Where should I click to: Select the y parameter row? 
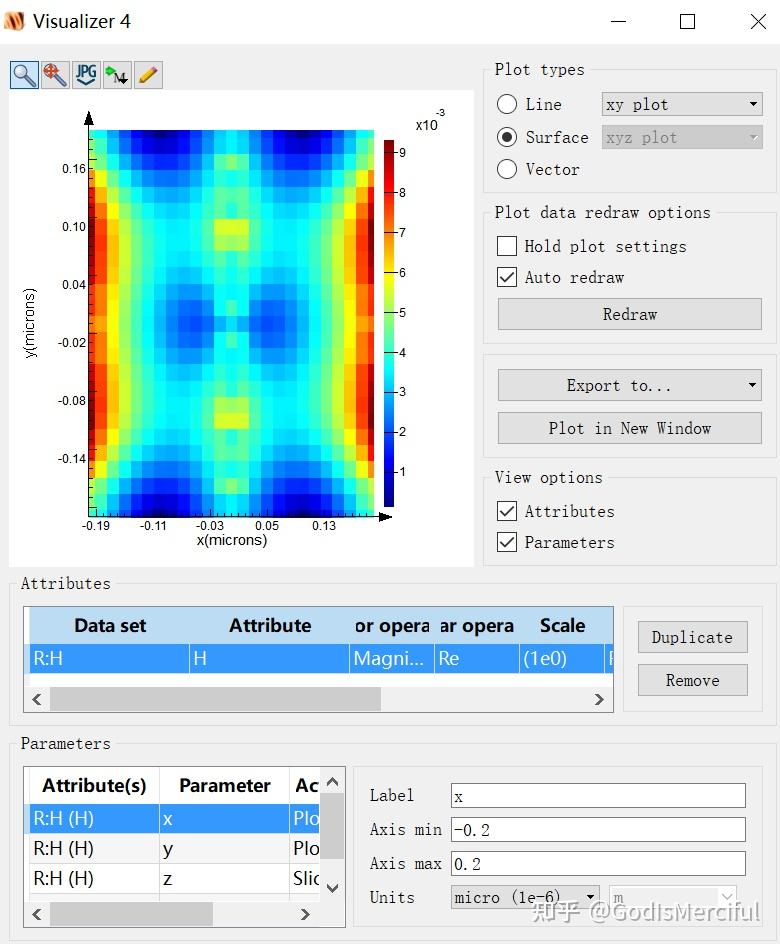176,848
